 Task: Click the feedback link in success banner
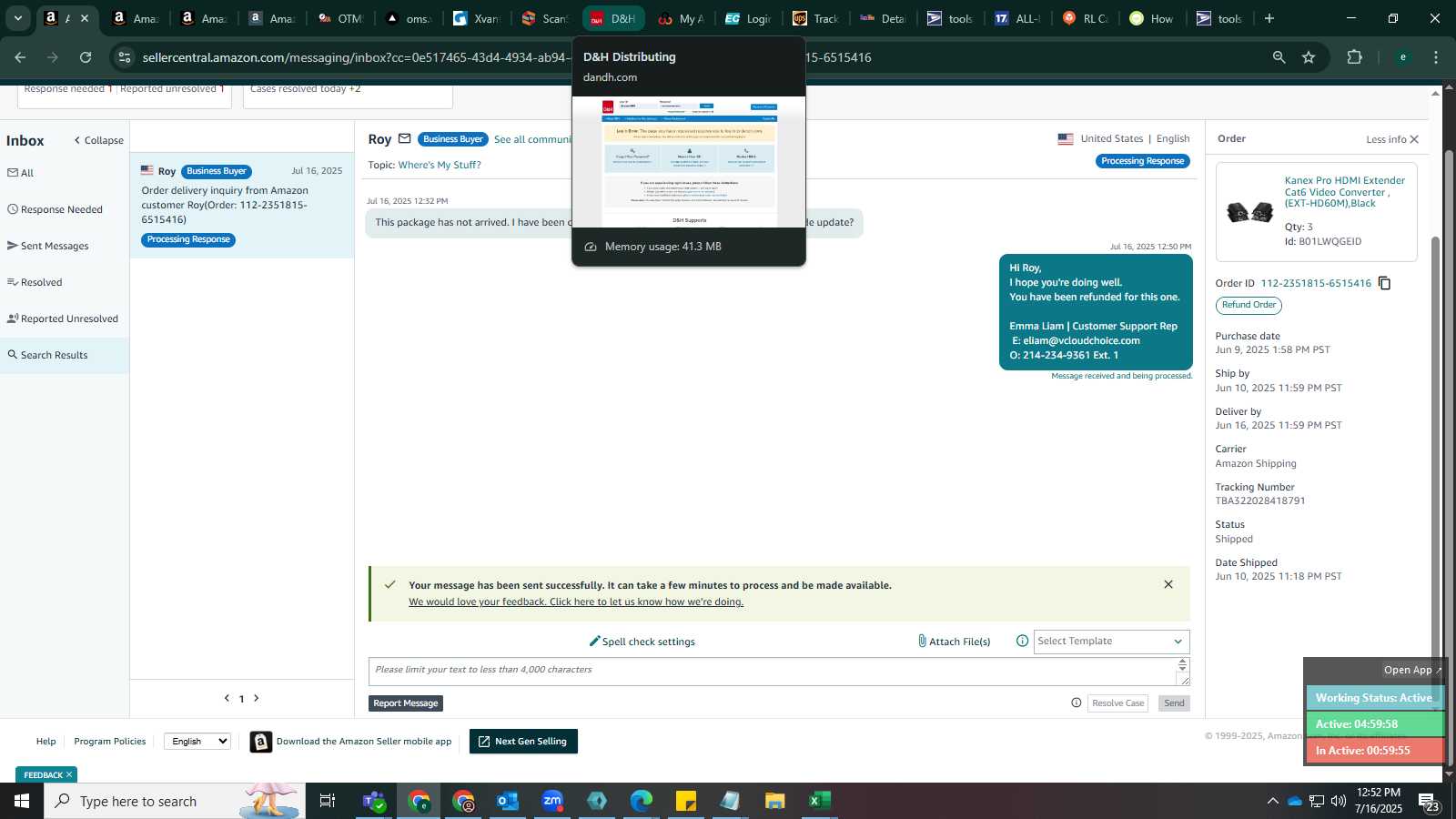pyautogui.click(x=576, y=602)
